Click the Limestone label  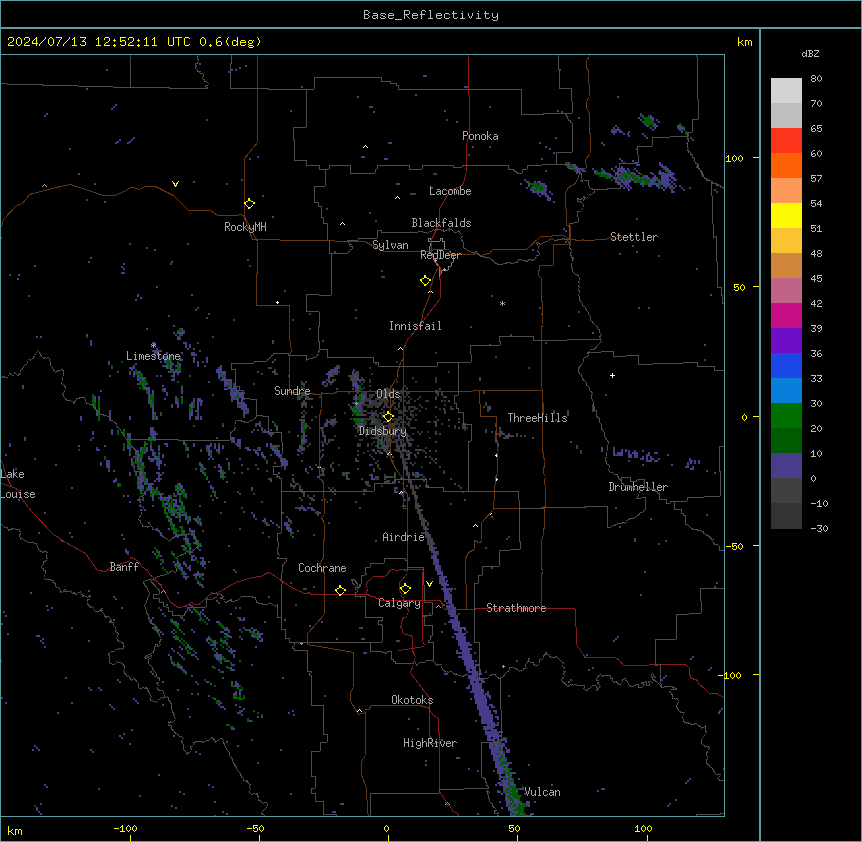tap(153, 356)
